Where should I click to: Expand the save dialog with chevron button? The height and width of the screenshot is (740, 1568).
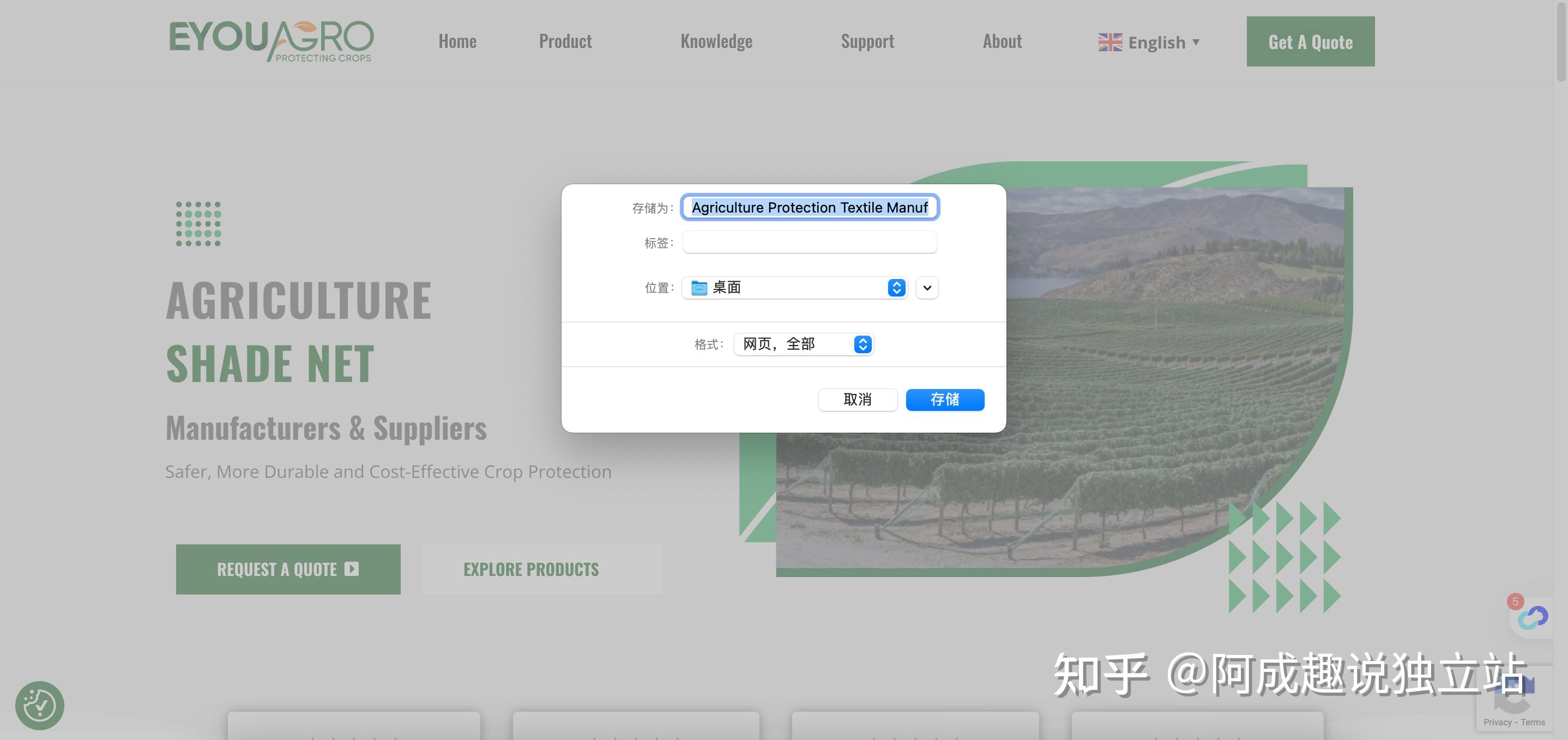[x=927, y=288]
